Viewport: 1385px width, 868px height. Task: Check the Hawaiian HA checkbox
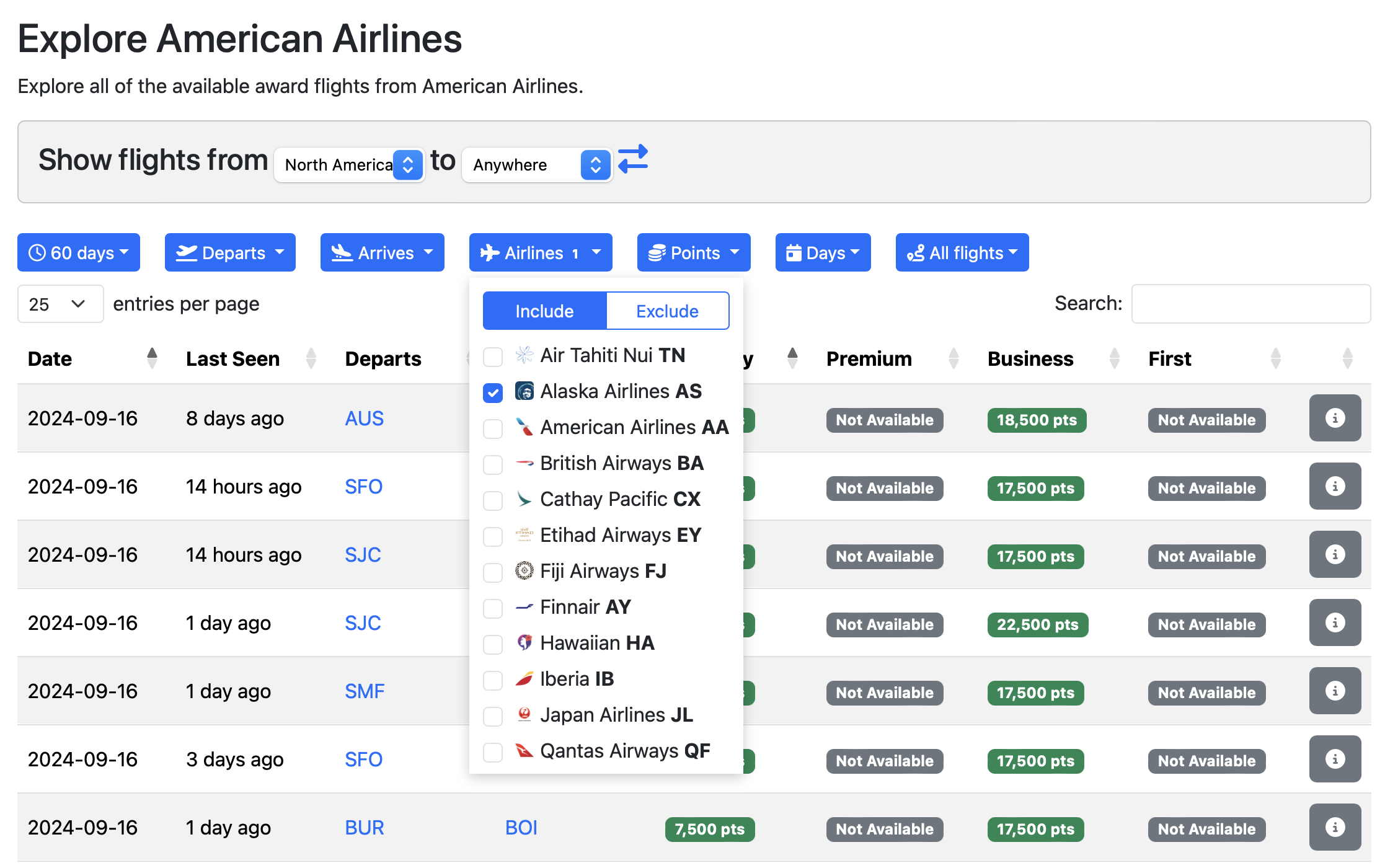(x=493, y=644)
